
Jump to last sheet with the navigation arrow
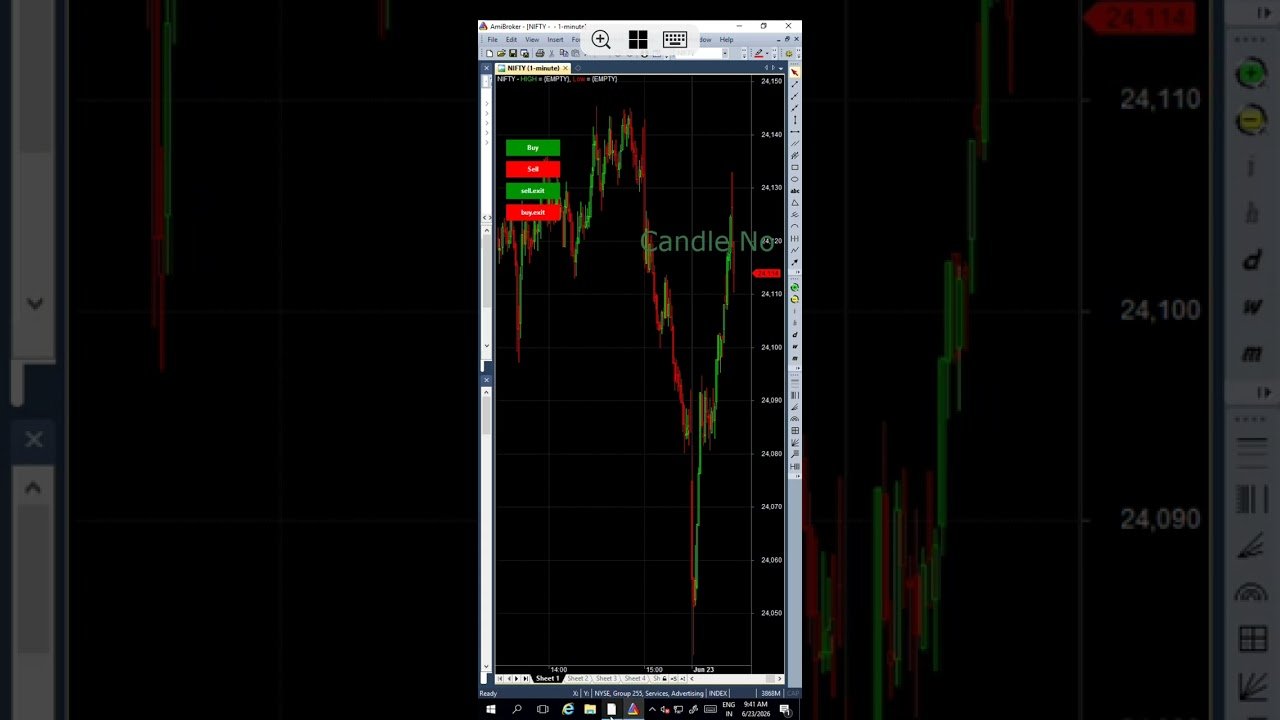(x=526, y=678)
